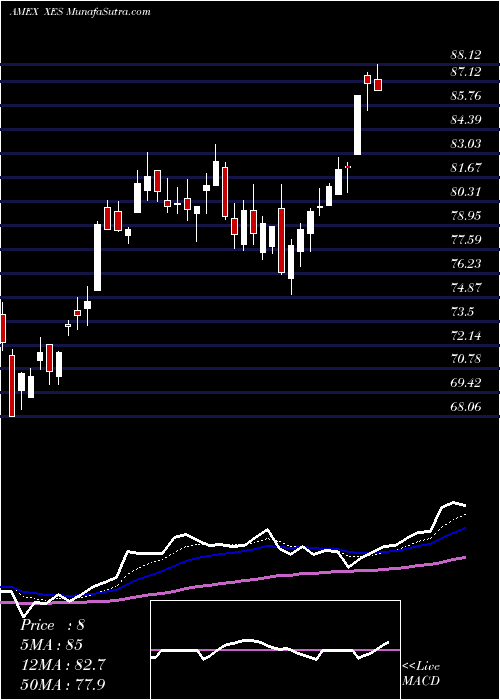Click the Price : 8 readout
This screenshot has width=500, height=700.
coord(52,625)
